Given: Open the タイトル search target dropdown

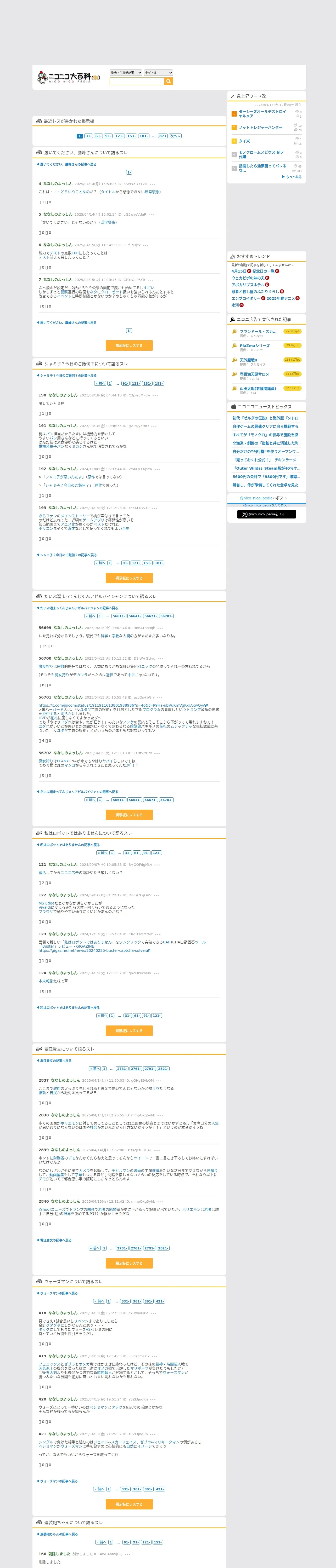Looking at the screenshot, I should 159,72.
